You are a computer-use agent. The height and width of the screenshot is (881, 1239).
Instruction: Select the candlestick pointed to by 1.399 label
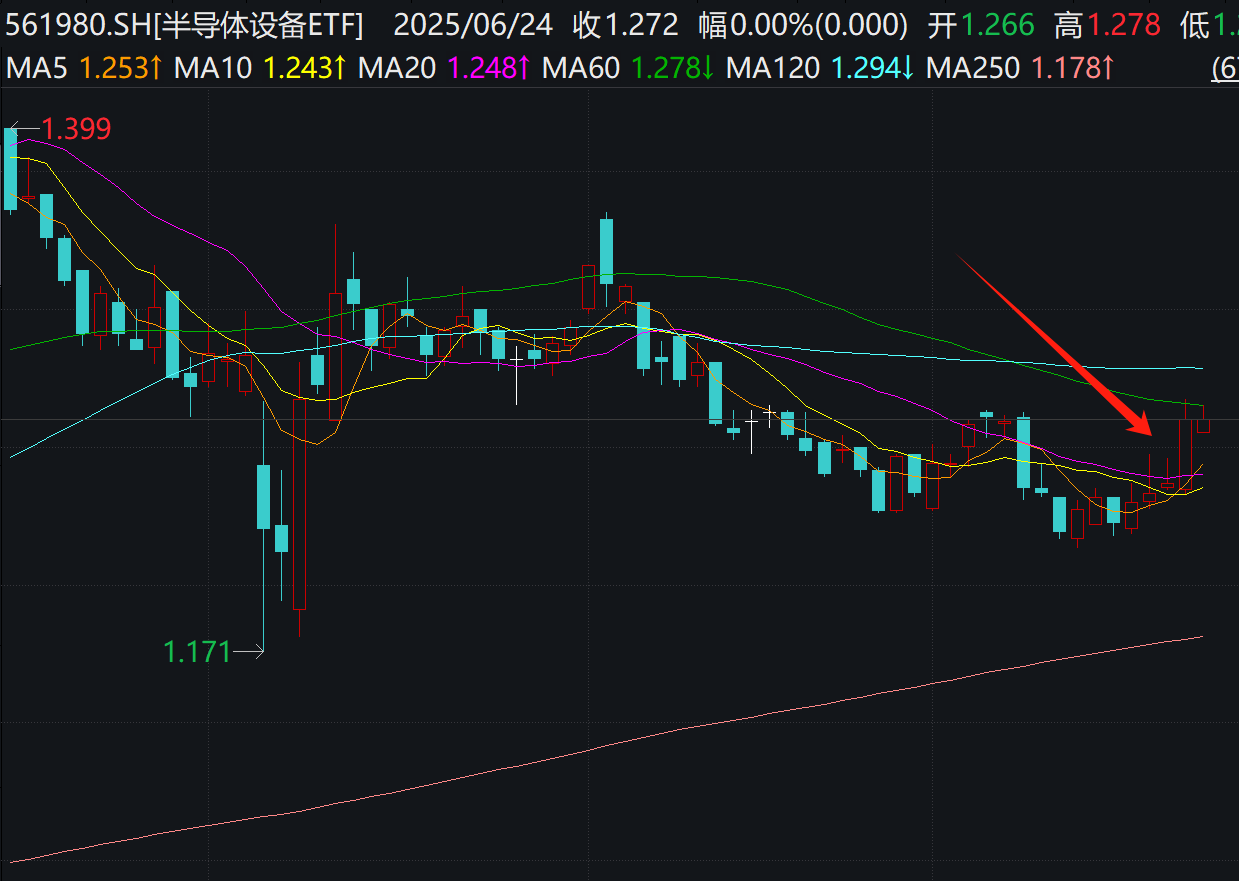(11, 168)
